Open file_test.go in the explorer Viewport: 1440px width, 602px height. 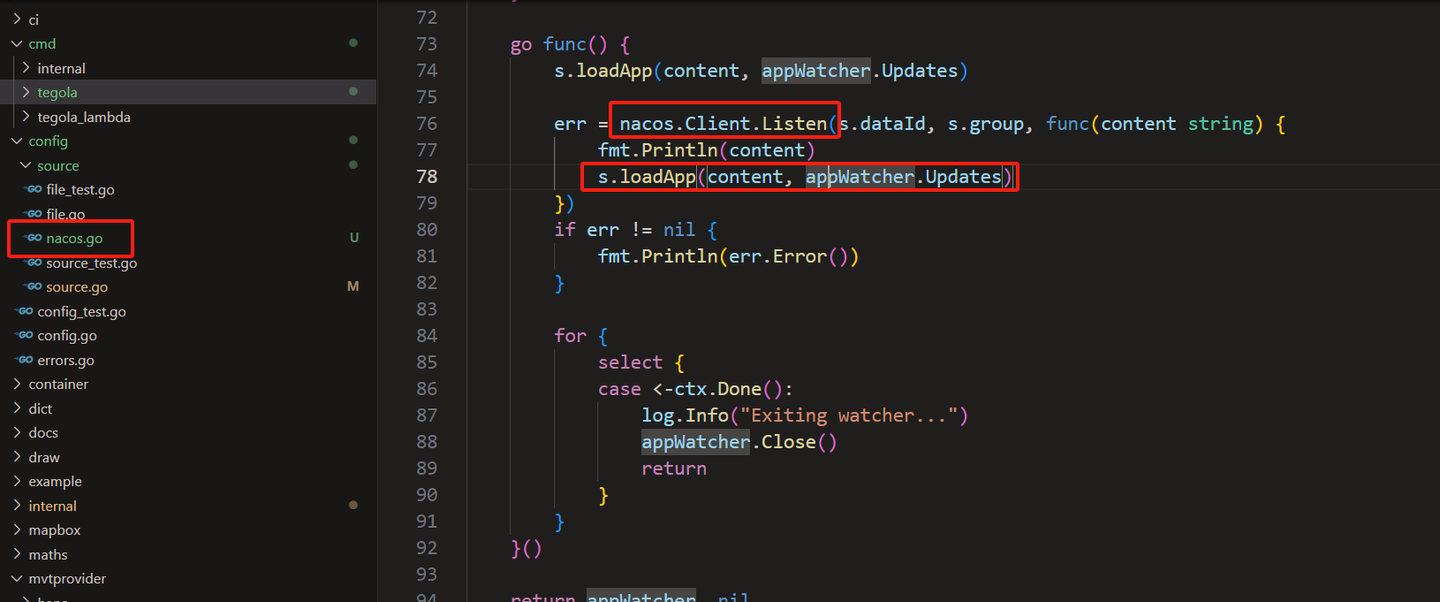click(x=80, y=190)
